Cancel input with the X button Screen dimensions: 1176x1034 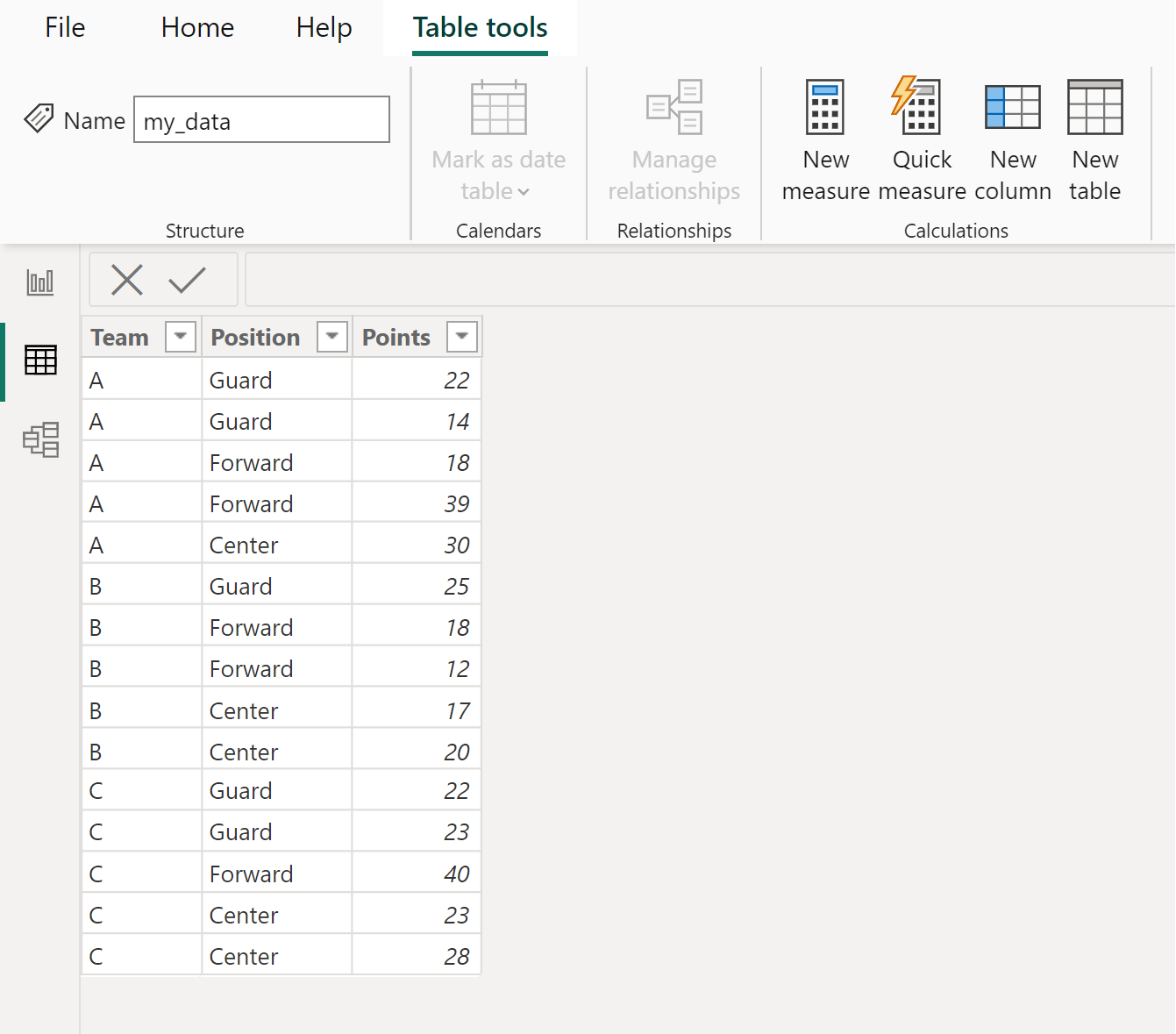126,280
